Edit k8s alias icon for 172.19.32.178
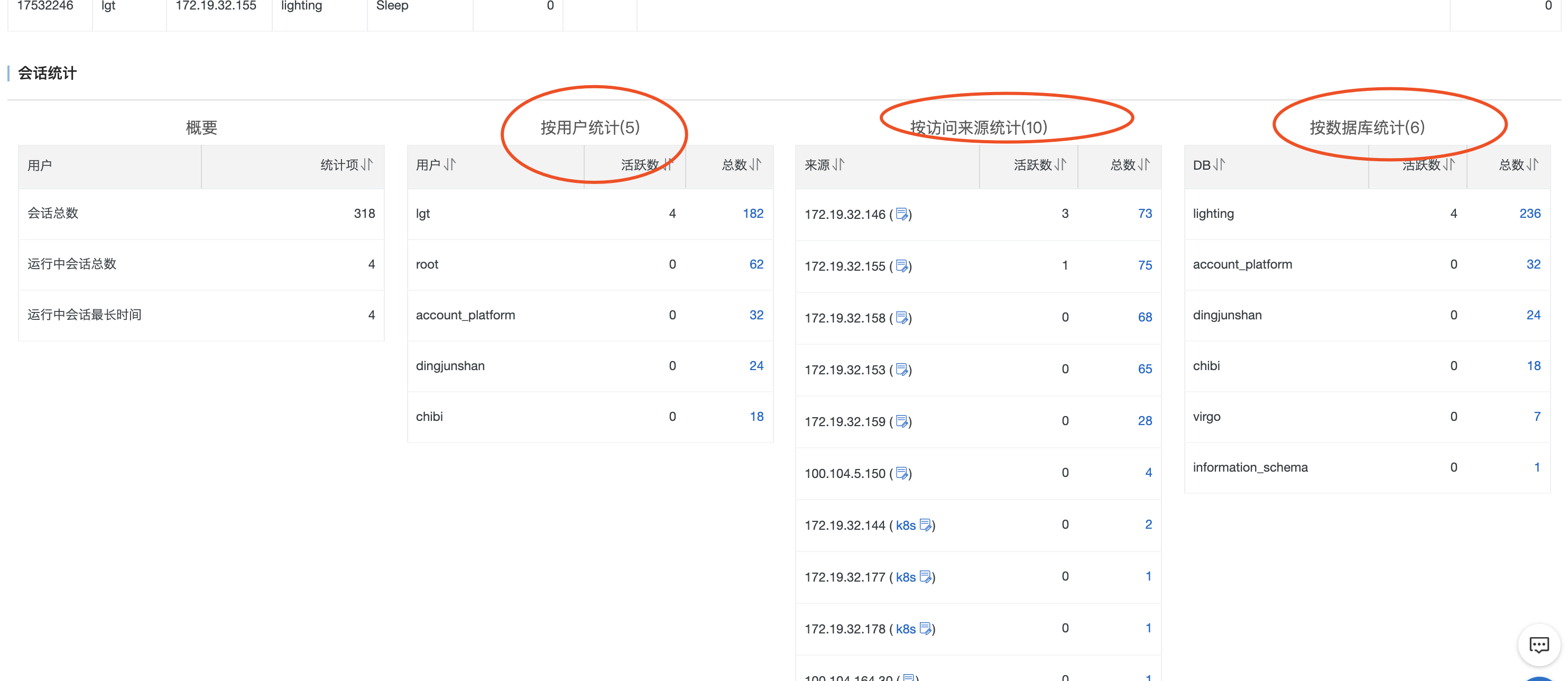The height and width of the screenshot is (681, 1568). pos(926,629)
